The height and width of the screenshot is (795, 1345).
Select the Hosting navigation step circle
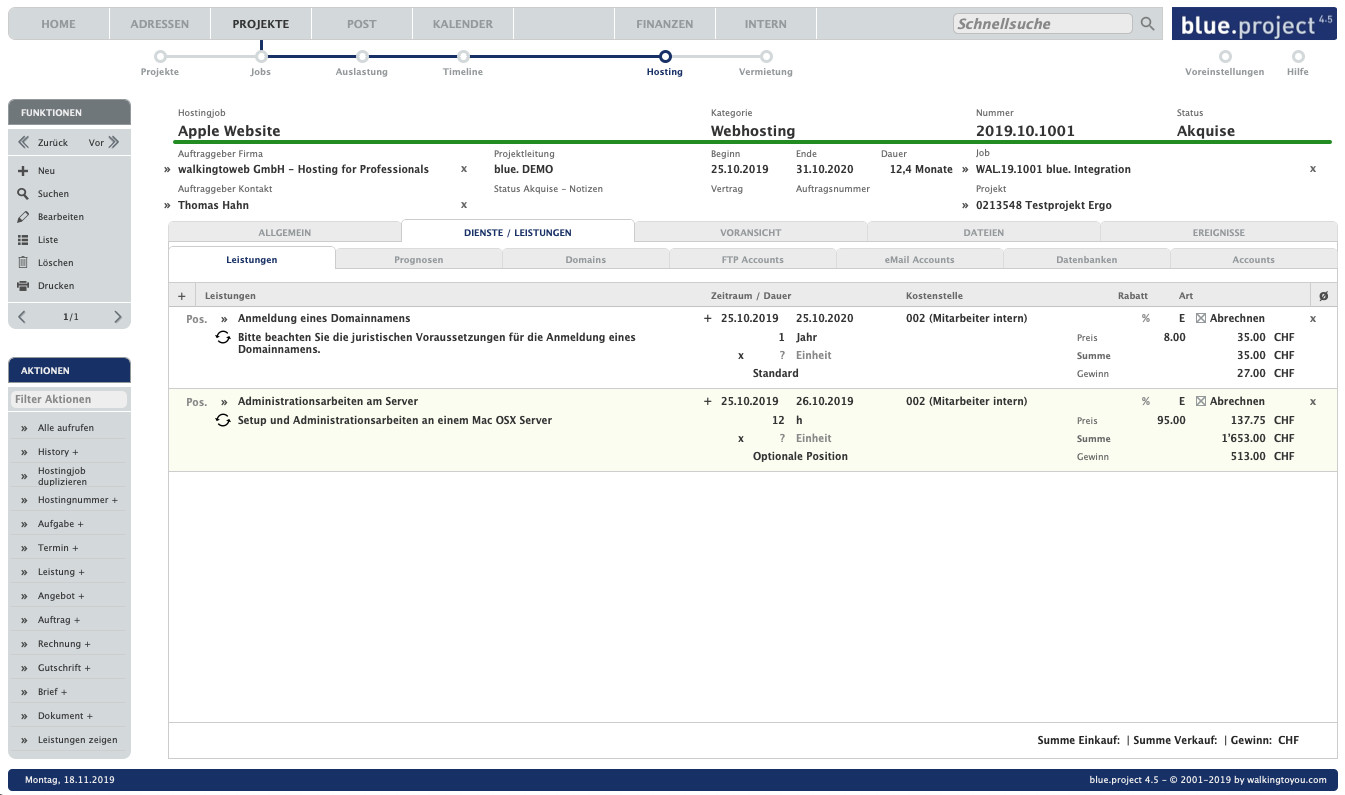coord(665,57)
